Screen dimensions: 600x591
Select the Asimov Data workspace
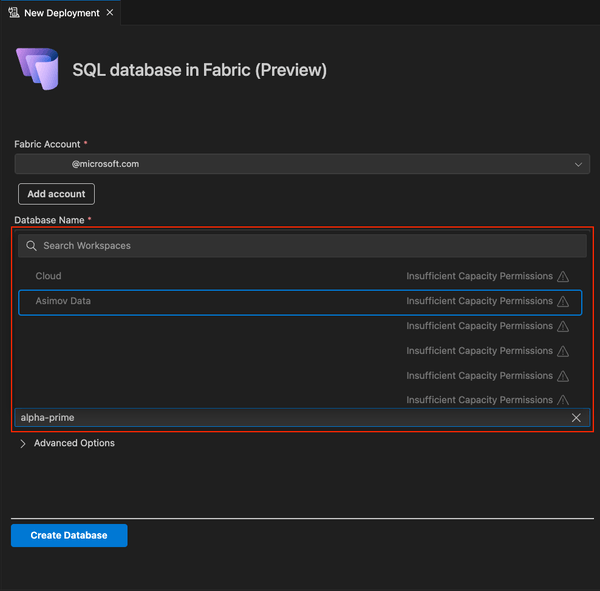(64, 301)
